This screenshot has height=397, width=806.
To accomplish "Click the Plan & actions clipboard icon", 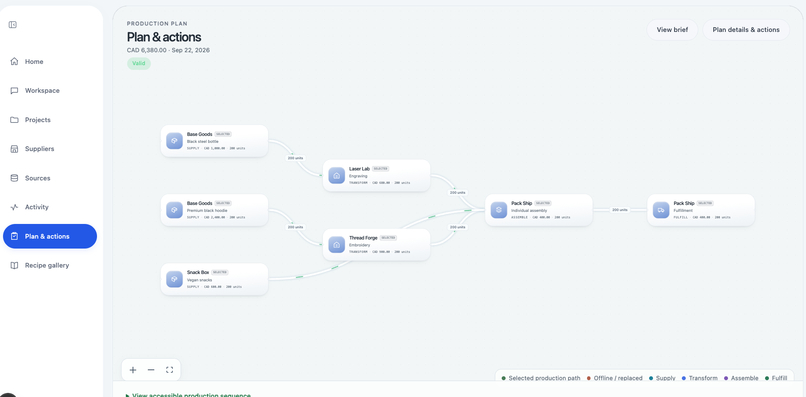I will [x=14, y=236].
